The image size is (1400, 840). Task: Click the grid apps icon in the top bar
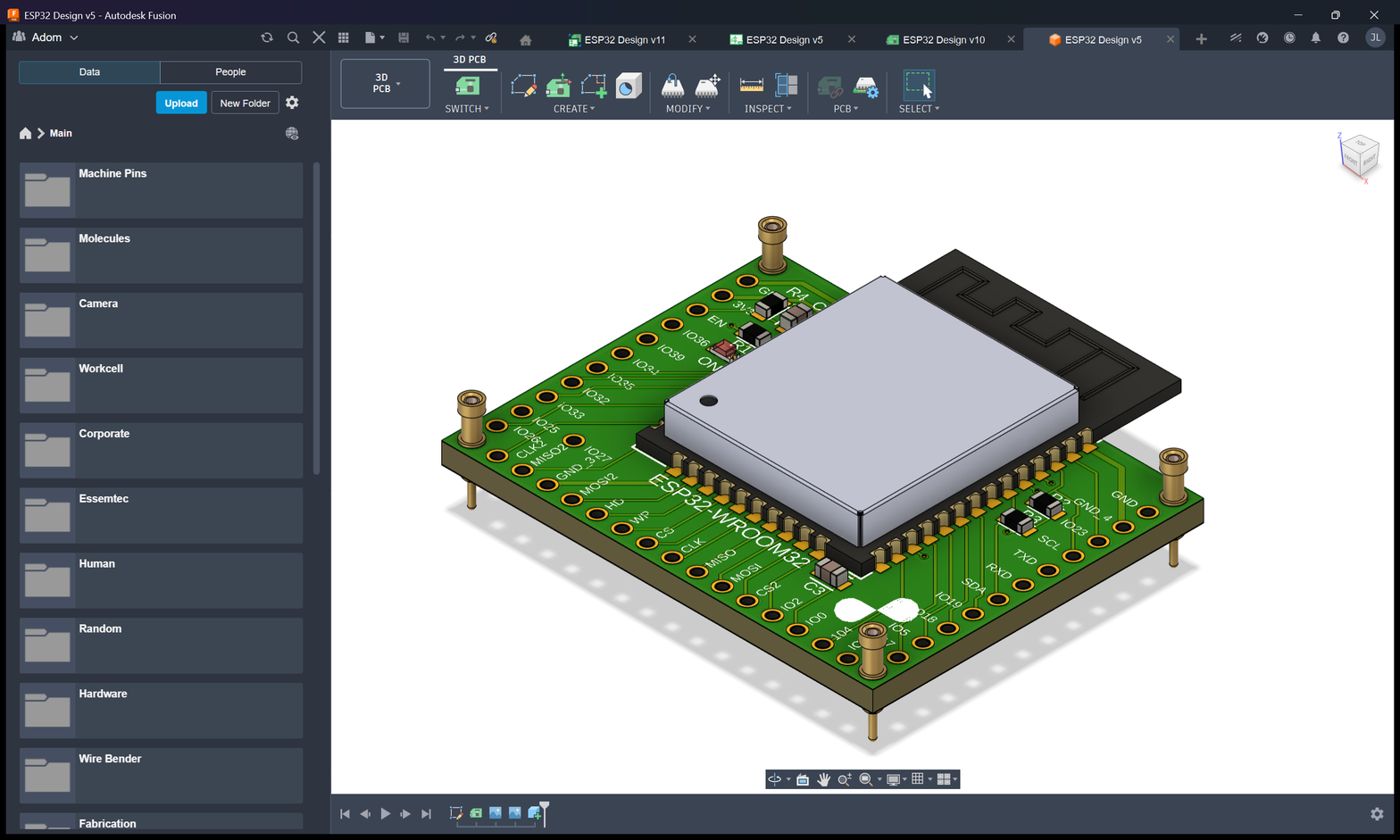[344, 37]
